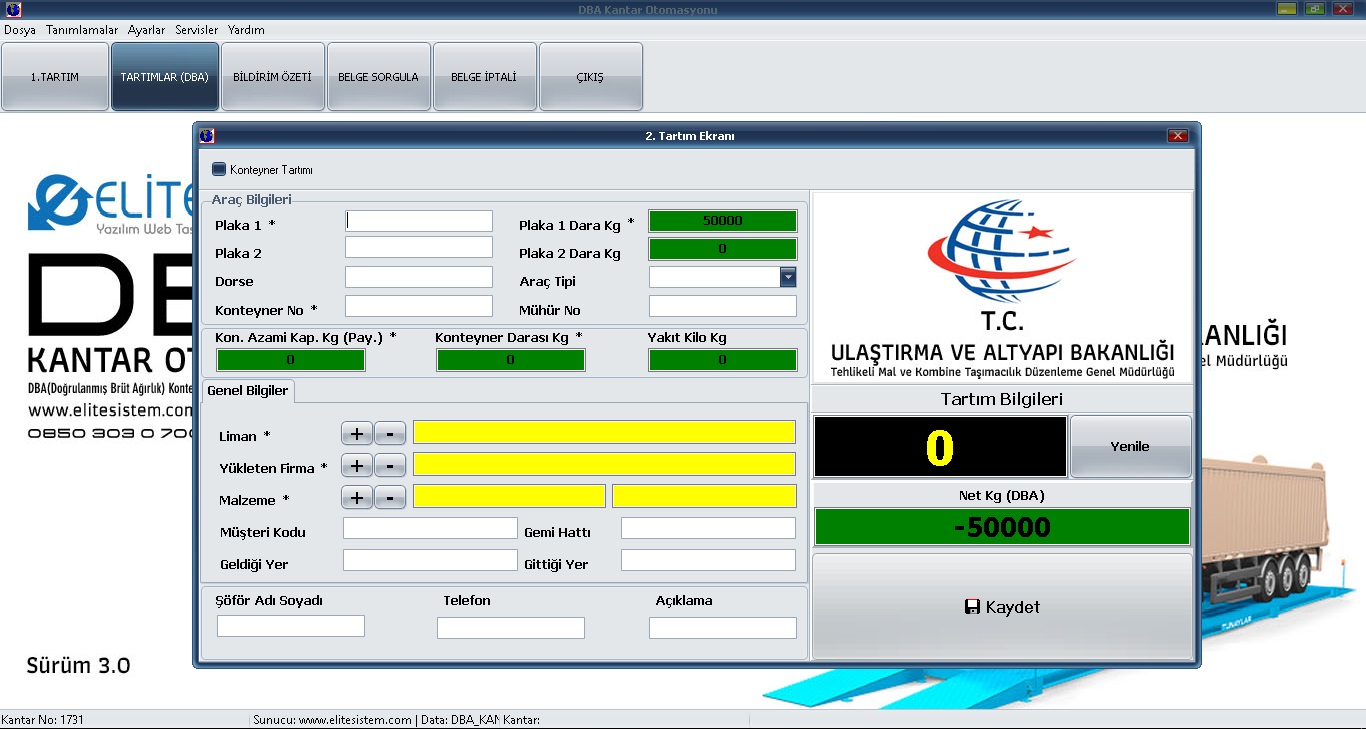This screenshot has width=1366, height=729.
Task: Click the BELGE SORGULA toolbar button
Action: tap(379, 77)
